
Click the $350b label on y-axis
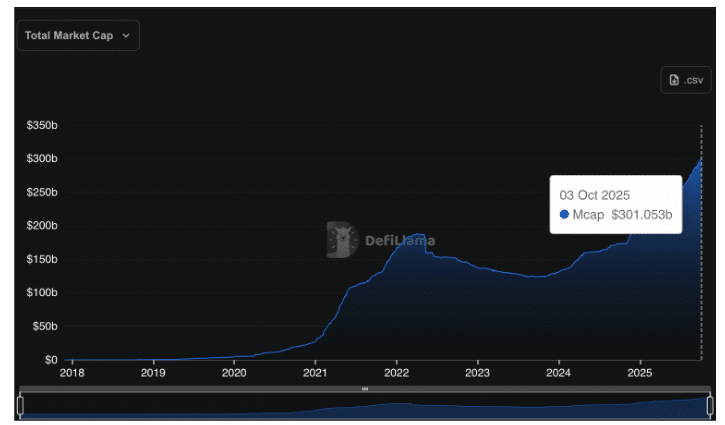coord(42,126)
